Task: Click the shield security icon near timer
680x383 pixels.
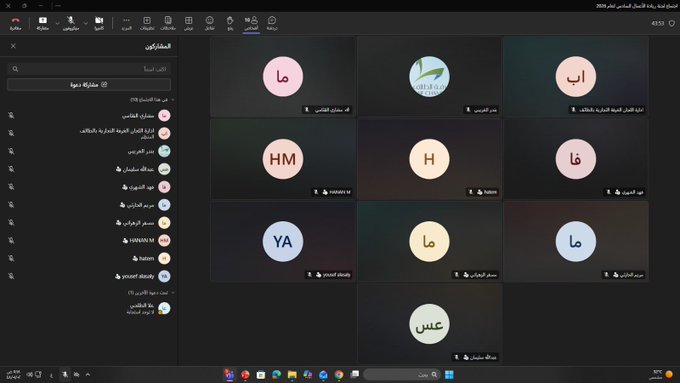Action: tap(671, 23)
